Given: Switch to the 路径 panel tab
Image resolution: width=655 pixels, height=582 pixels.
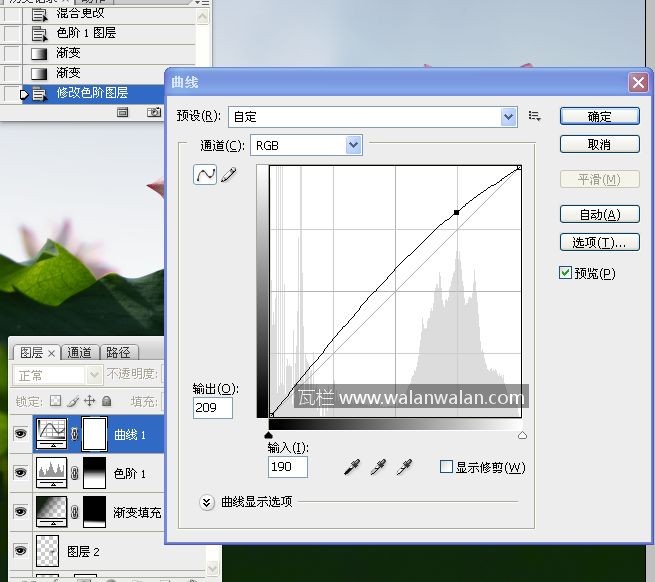Looking at the screenshot, I should 118,353.
